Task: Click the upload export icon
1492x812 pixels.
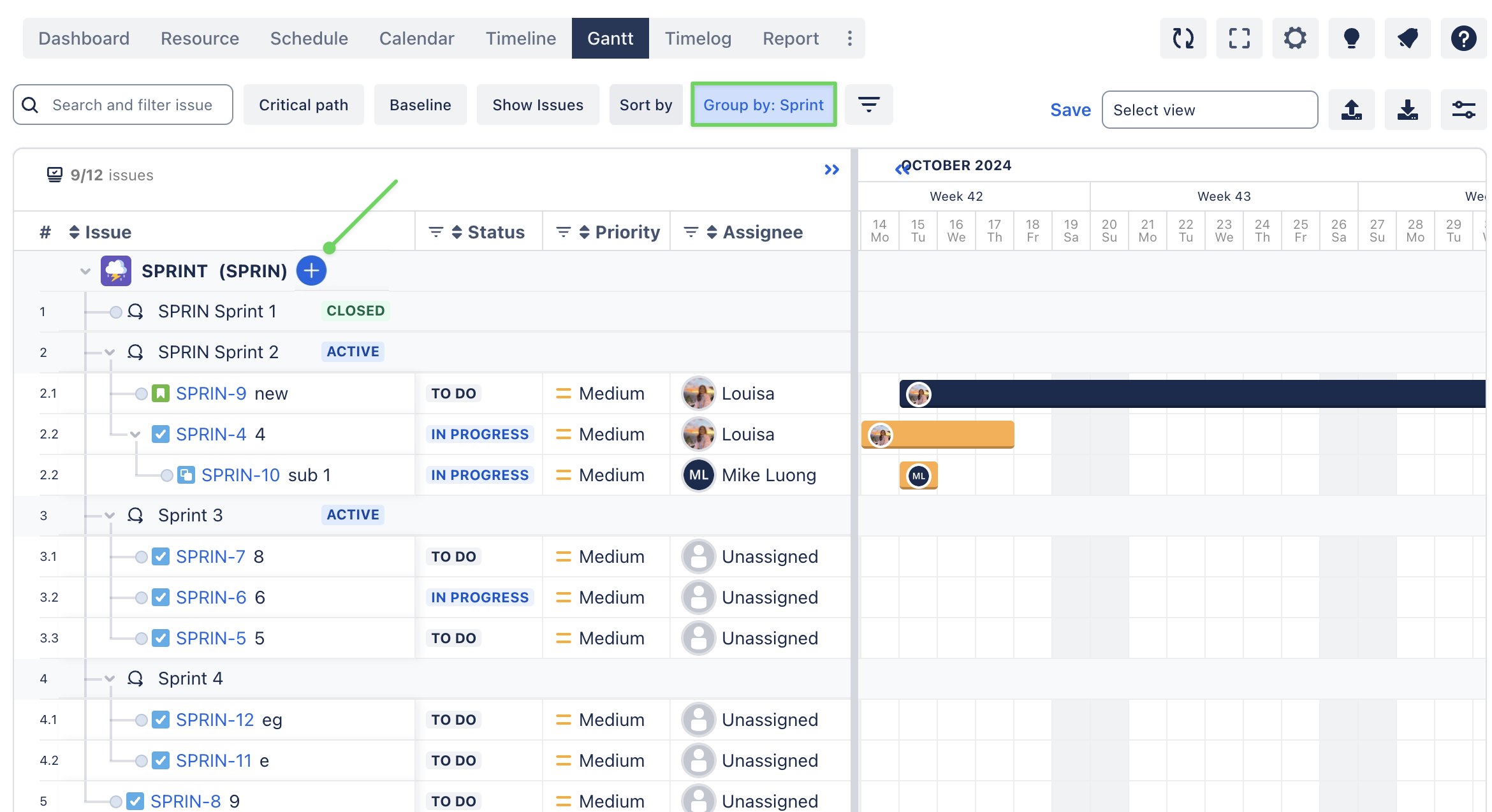Action: (1351, 110)
